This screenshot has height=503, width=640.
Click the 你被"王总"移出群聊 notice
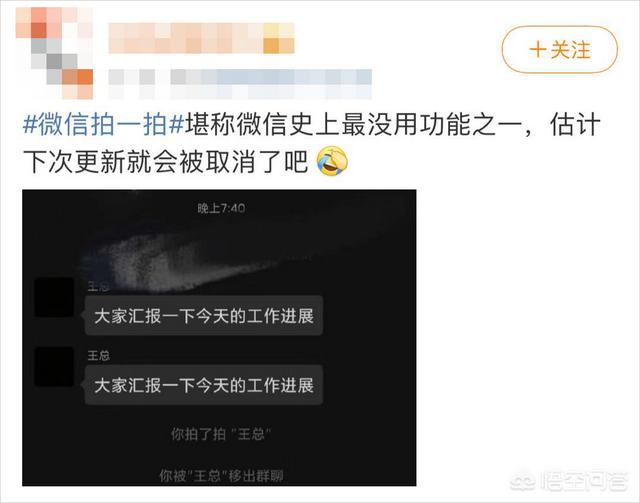221,476
